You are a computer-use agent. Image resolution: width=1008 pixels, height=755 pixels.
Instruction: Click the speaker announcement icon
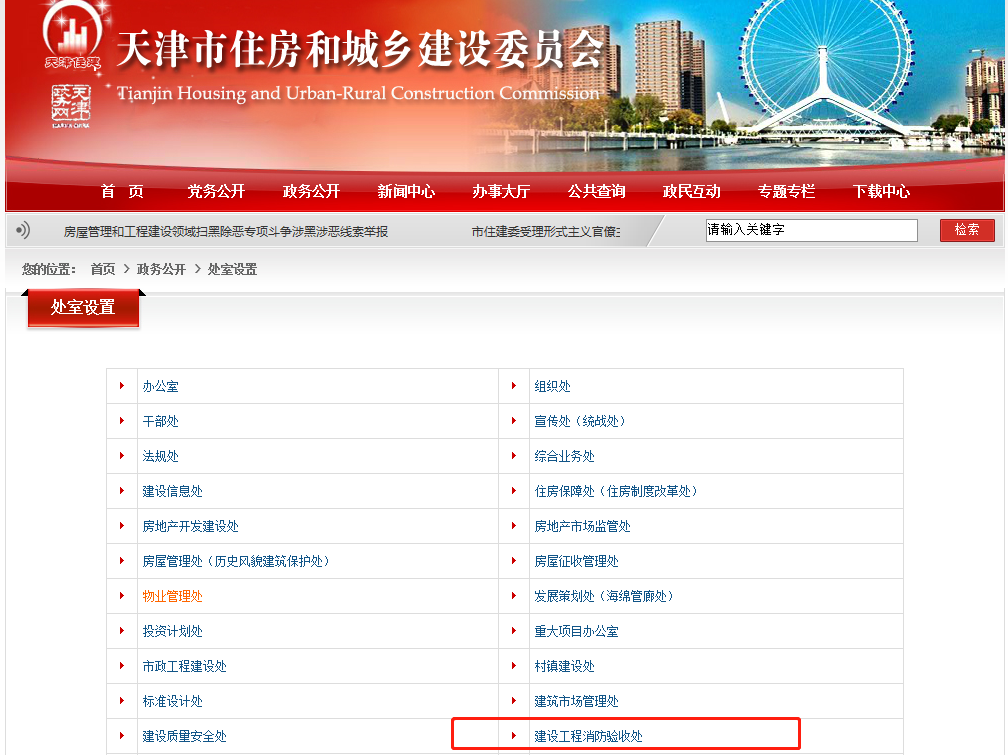tap(23, 230)
